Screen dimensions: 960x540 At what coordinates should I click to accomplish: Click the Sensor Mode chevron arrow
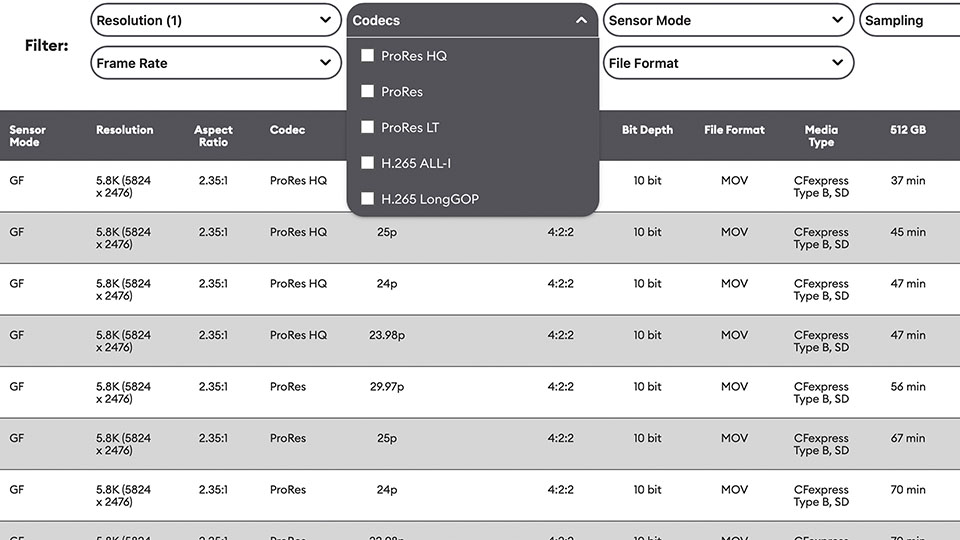coord(838,20)
